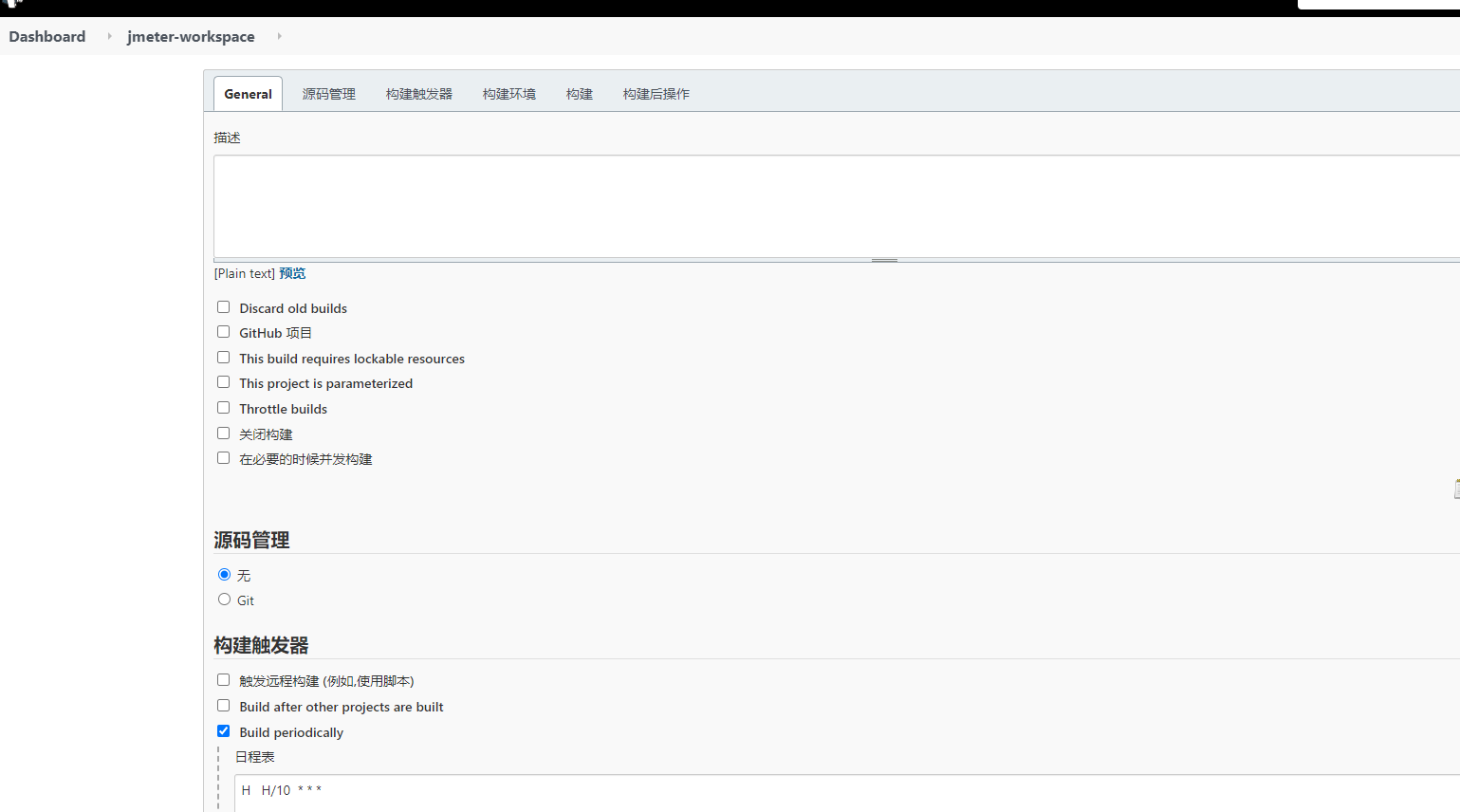Enable 在必要的时候并发构建 checkbox
Viewport: 1460px width, 812px height.
point(223,458)
